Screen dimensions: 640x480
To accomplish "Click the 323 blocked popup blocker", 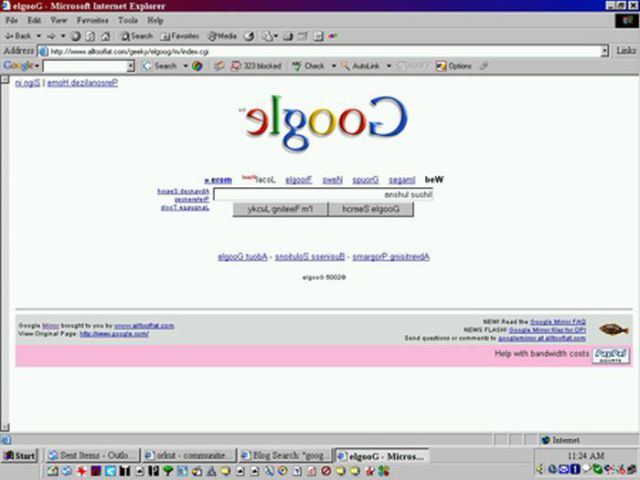I will coord(256,66).
